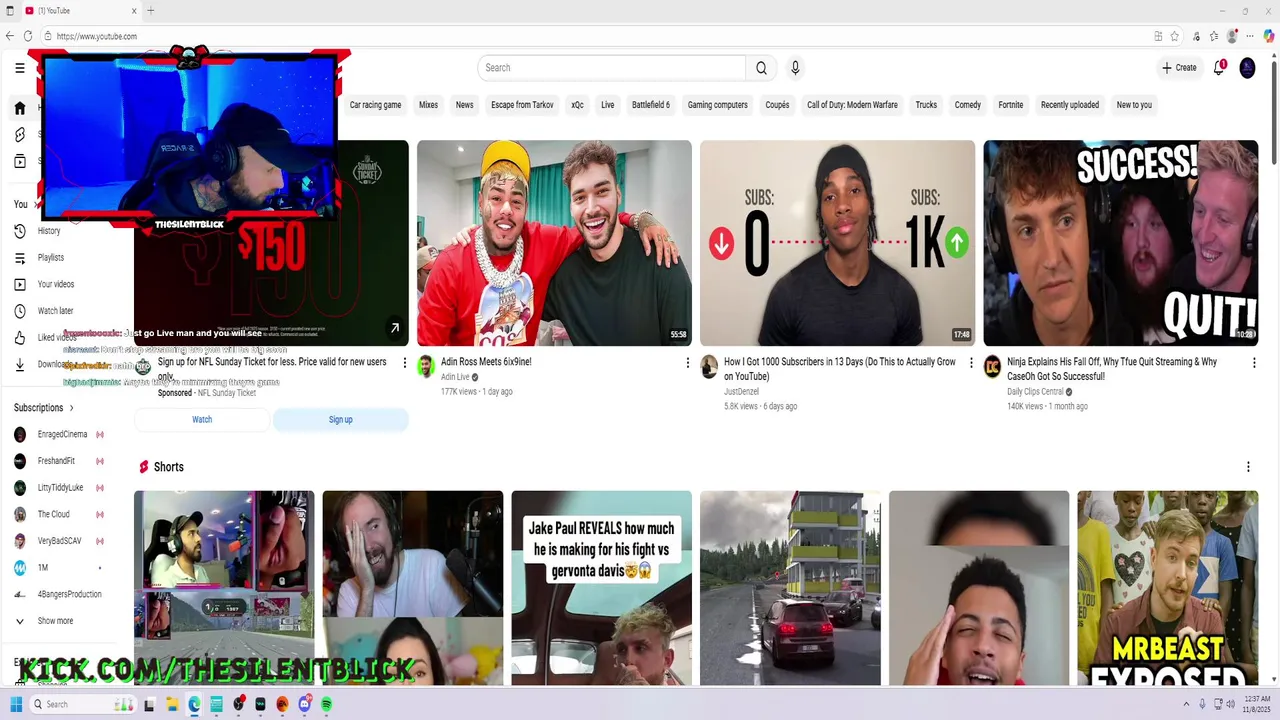Open Spotify from the taskbar
The image size is (1280, 720).
click(327, 704)
